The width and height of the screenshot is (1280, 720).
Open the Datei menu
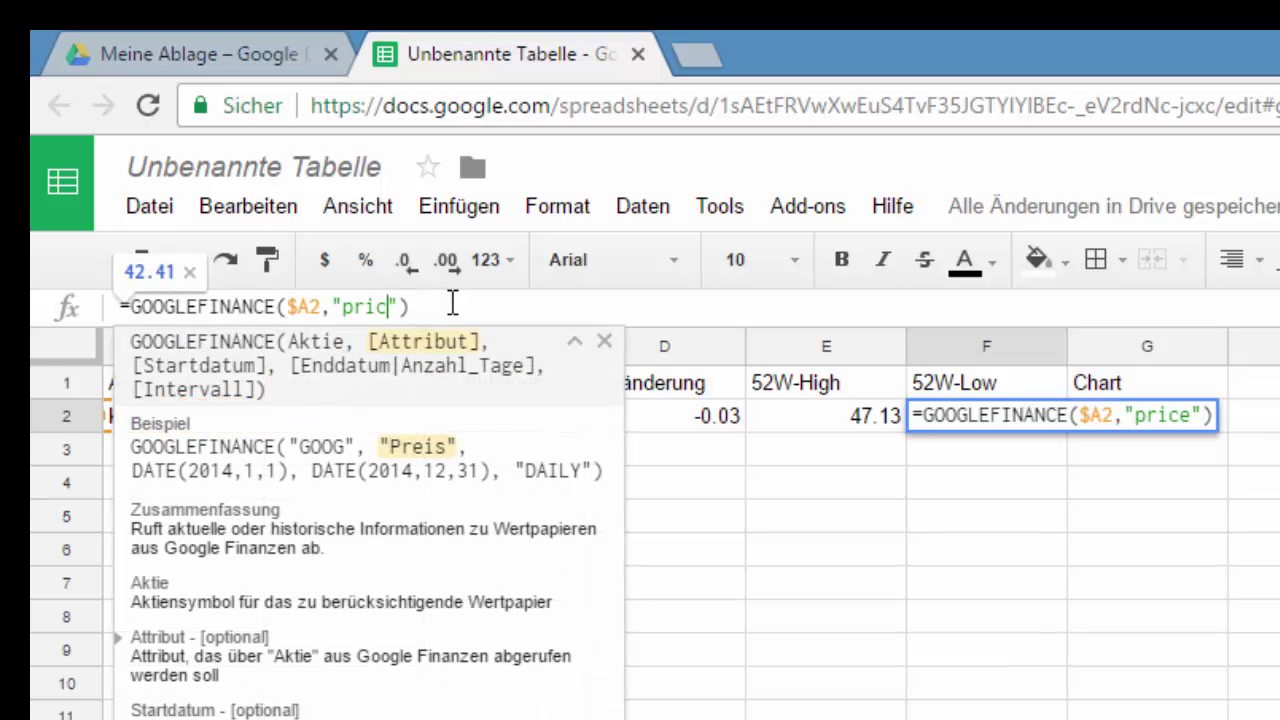click(x=149, y=206)
